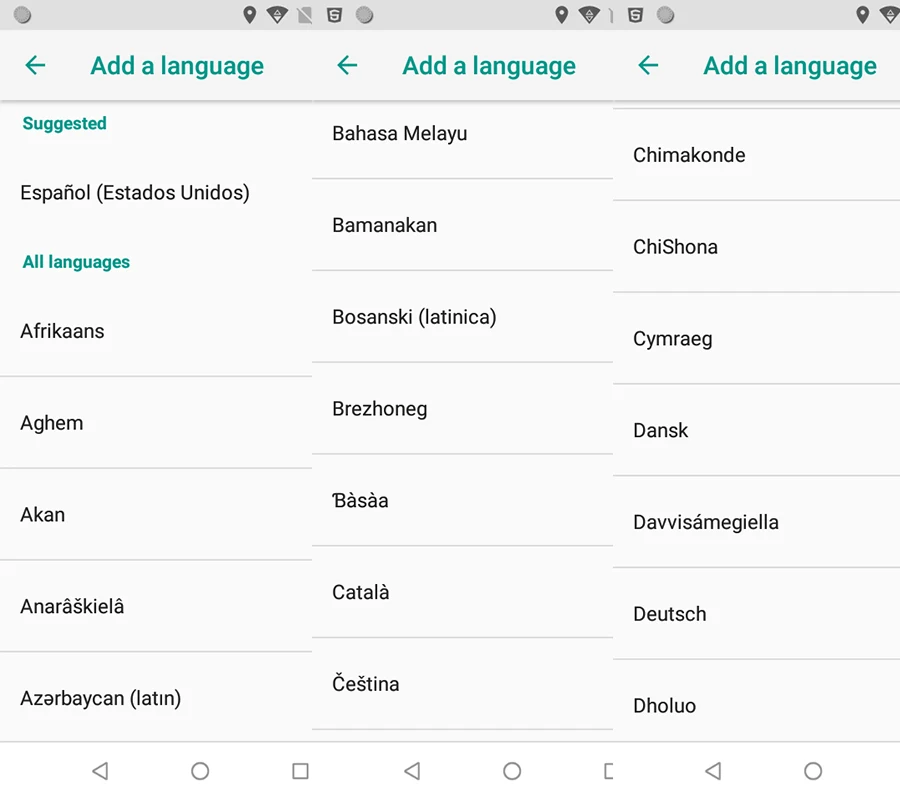Image resolution: width=900 pixels, height=801 pixels.
Task: Tap the All languages section header
Action: tap(76, 262)
